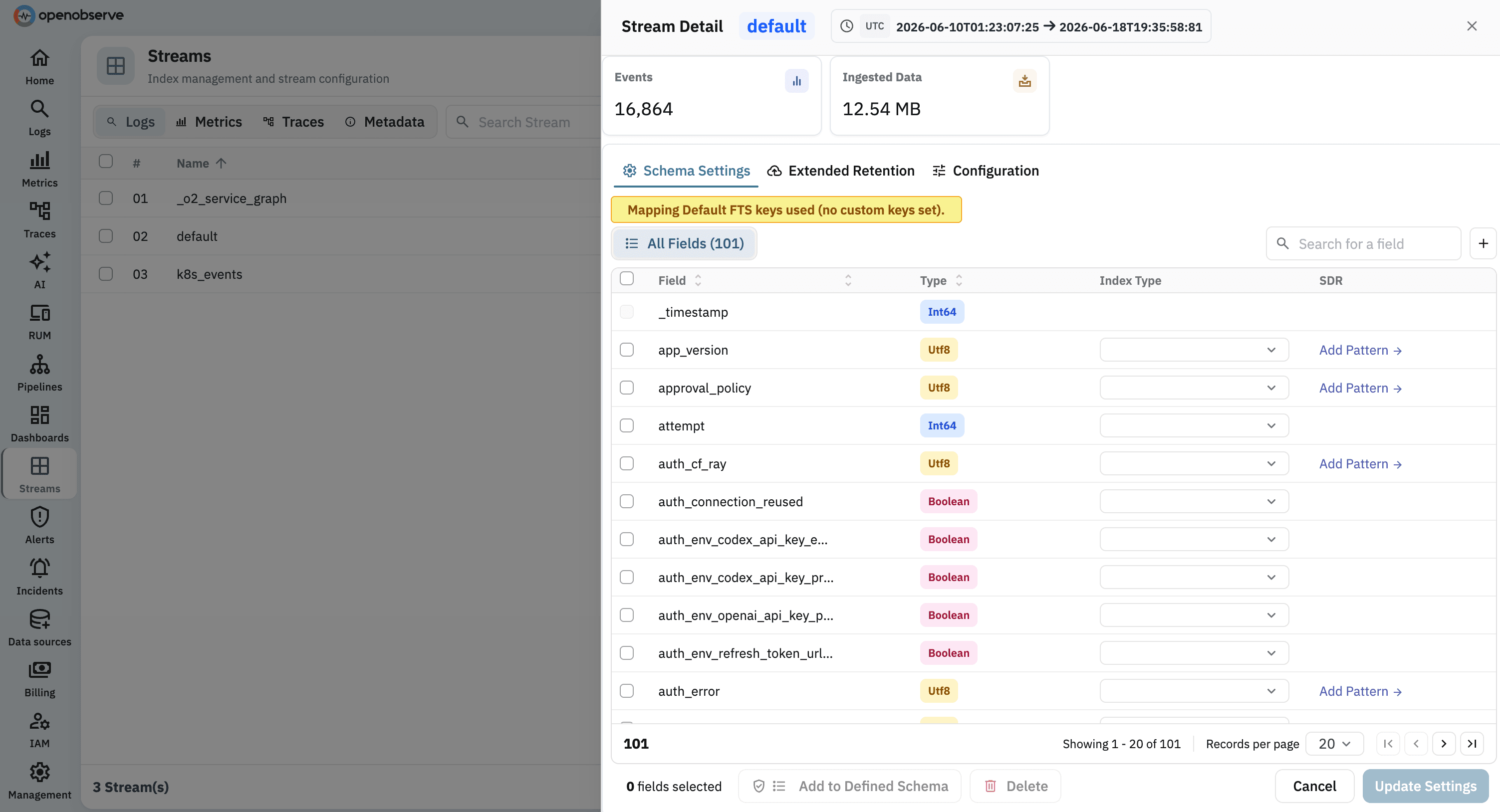Click the All Fields (101) filter
The width and height of the screenshot is (1500, 812).
(684, 243)
